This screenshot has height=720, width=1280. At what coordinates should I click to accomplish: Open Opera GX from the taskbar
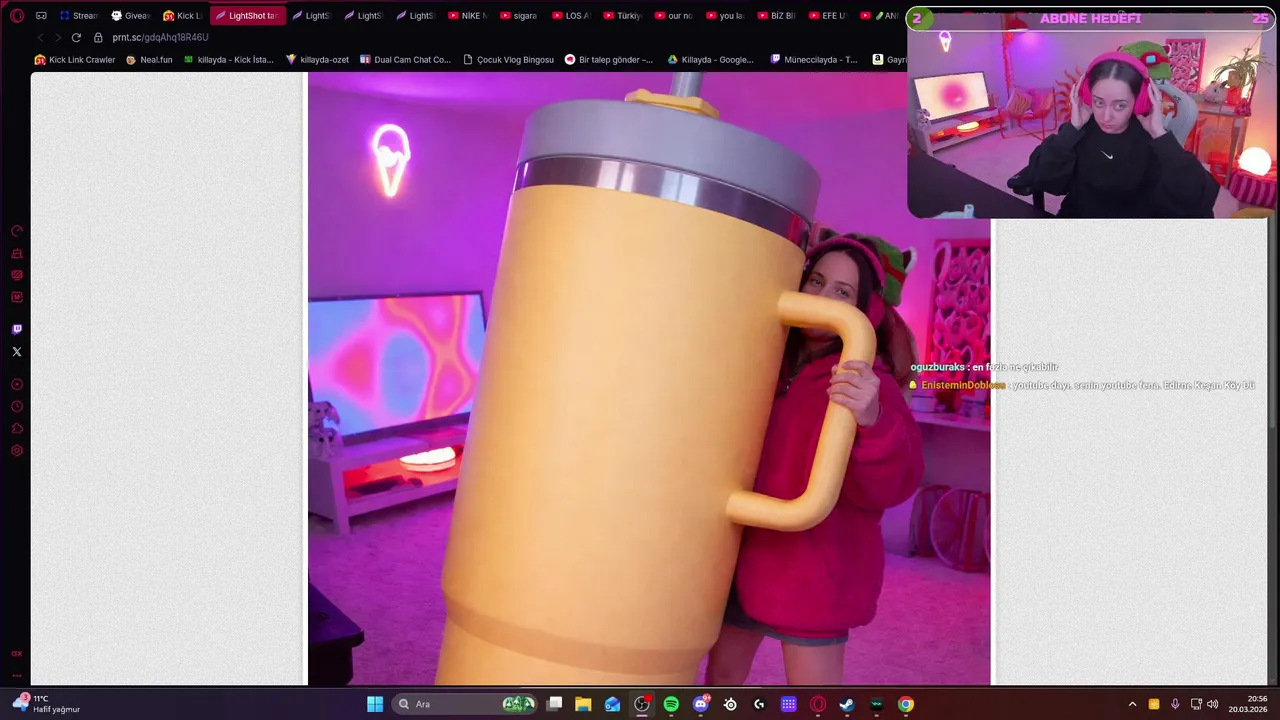(818, 704)
